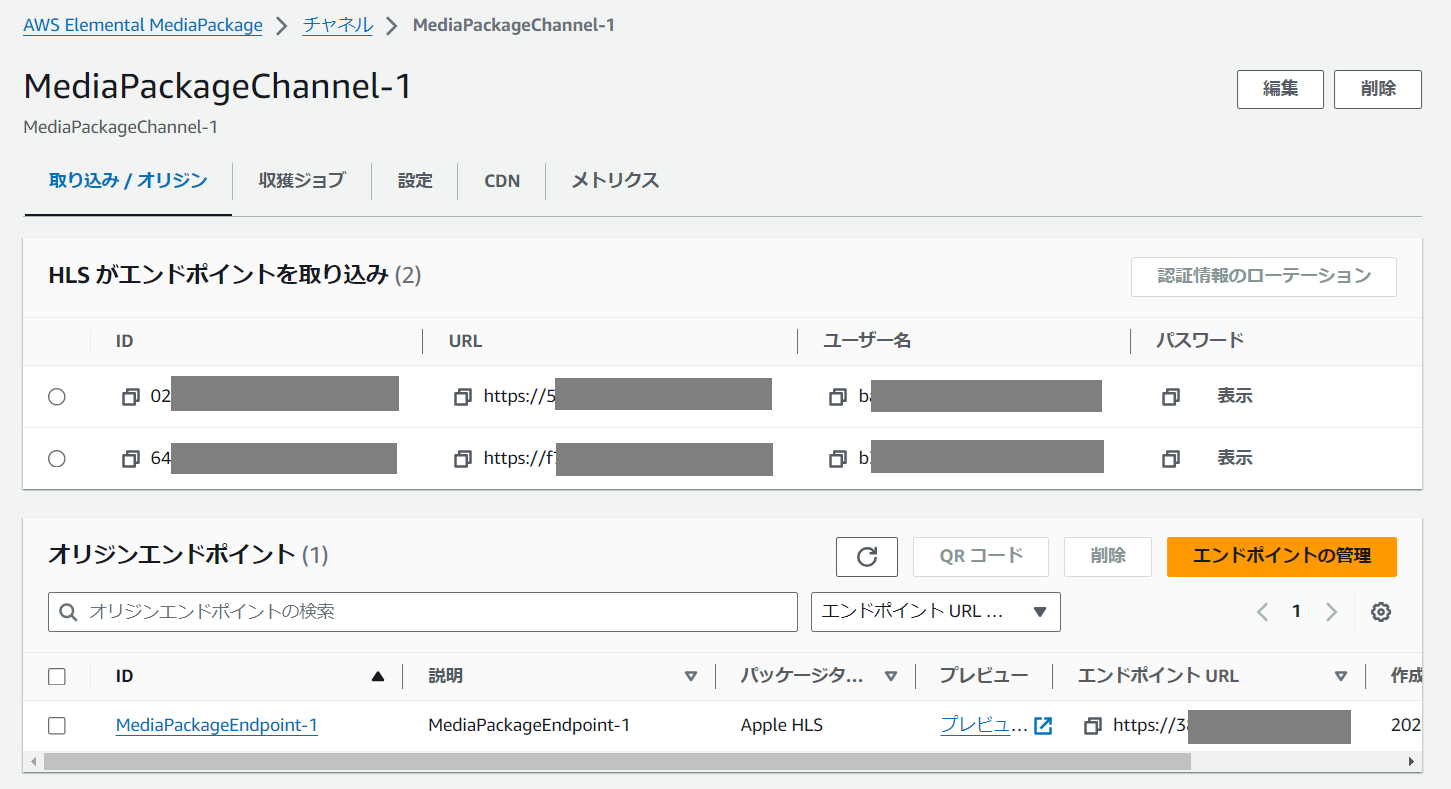
Task: Refresh the origin endpoints list
Action: [x=867, y=557]
